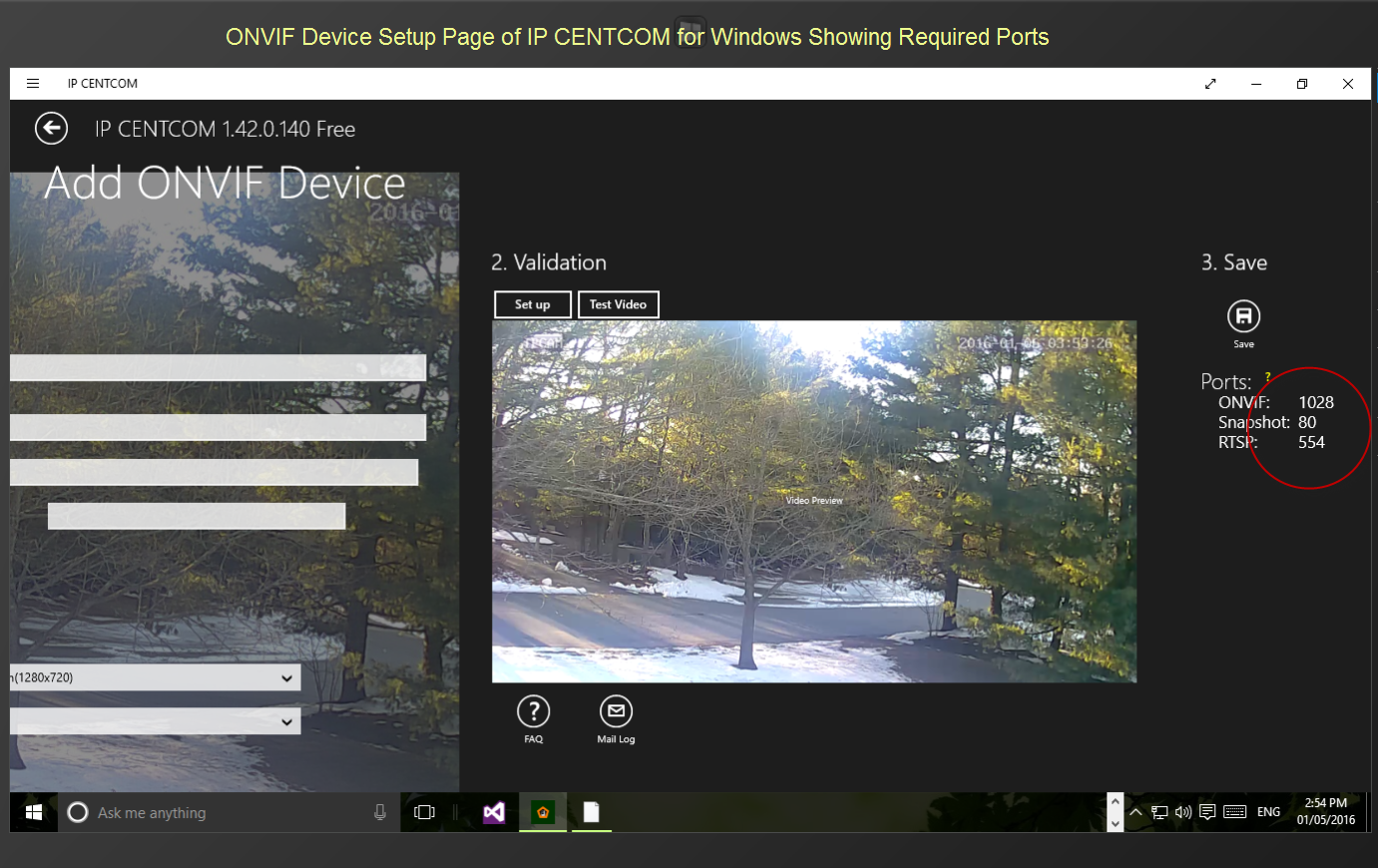Open the hamburger menu in IP CENTCOM
The height and width of the screenshot is (868, 1378).
point(33,84)
